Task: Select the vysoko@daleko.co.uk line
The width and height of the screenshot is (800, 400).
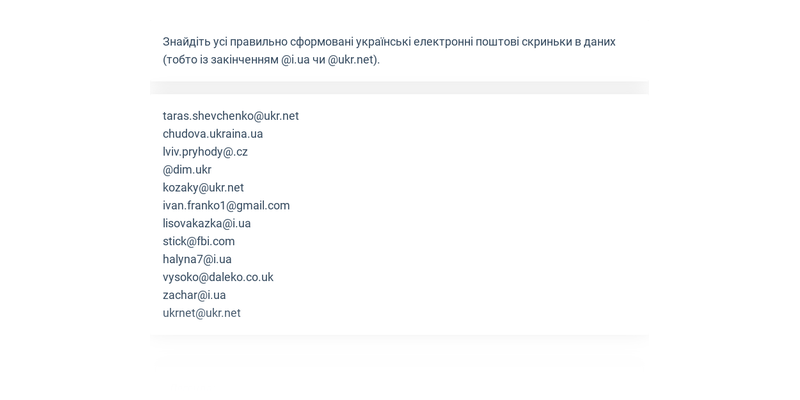Action: [x=218, y=277]
